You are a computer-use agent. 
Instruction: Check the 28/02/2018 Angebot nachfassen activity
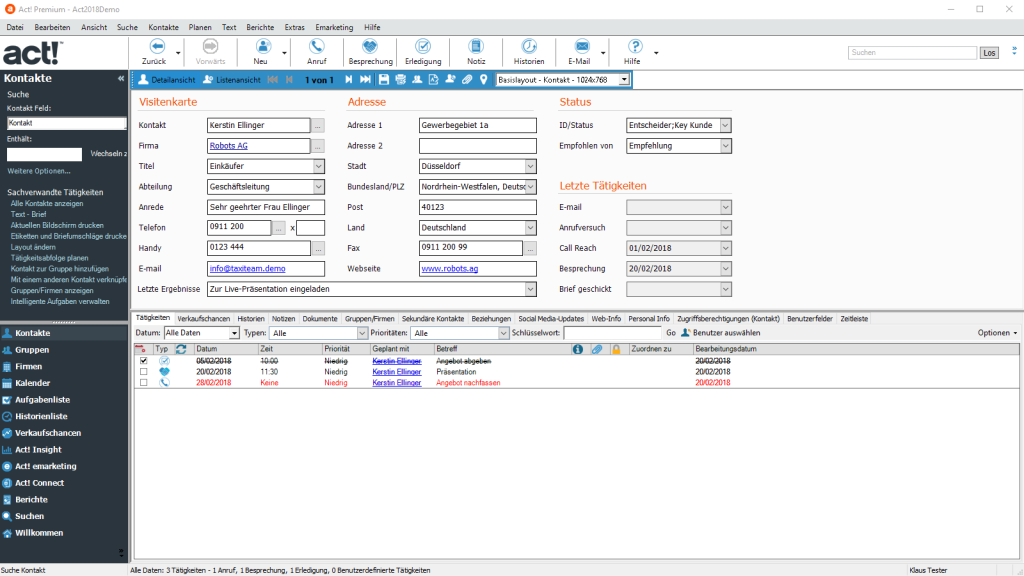(x=142, y=381)
